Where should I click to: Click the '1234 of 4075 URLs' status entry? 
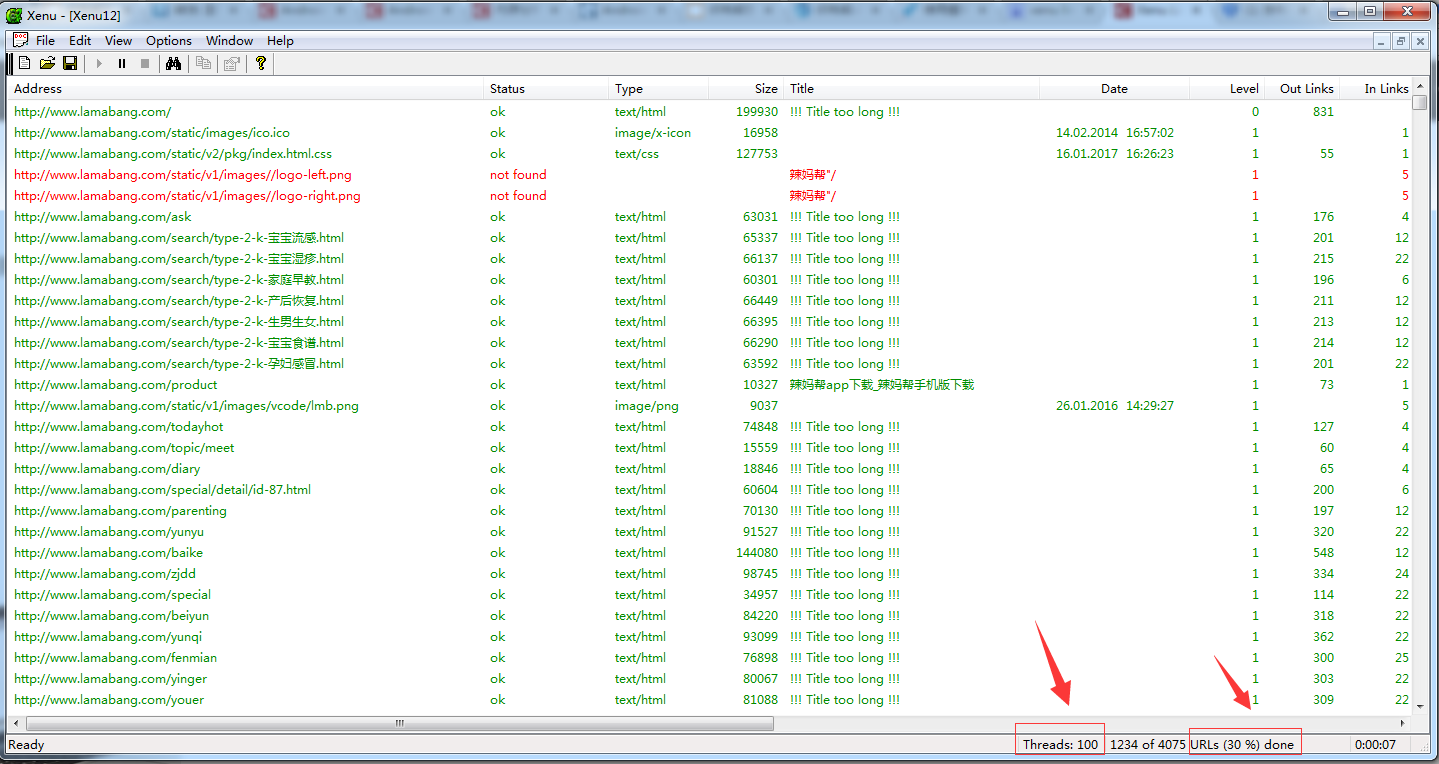[x=1202, y=745]
